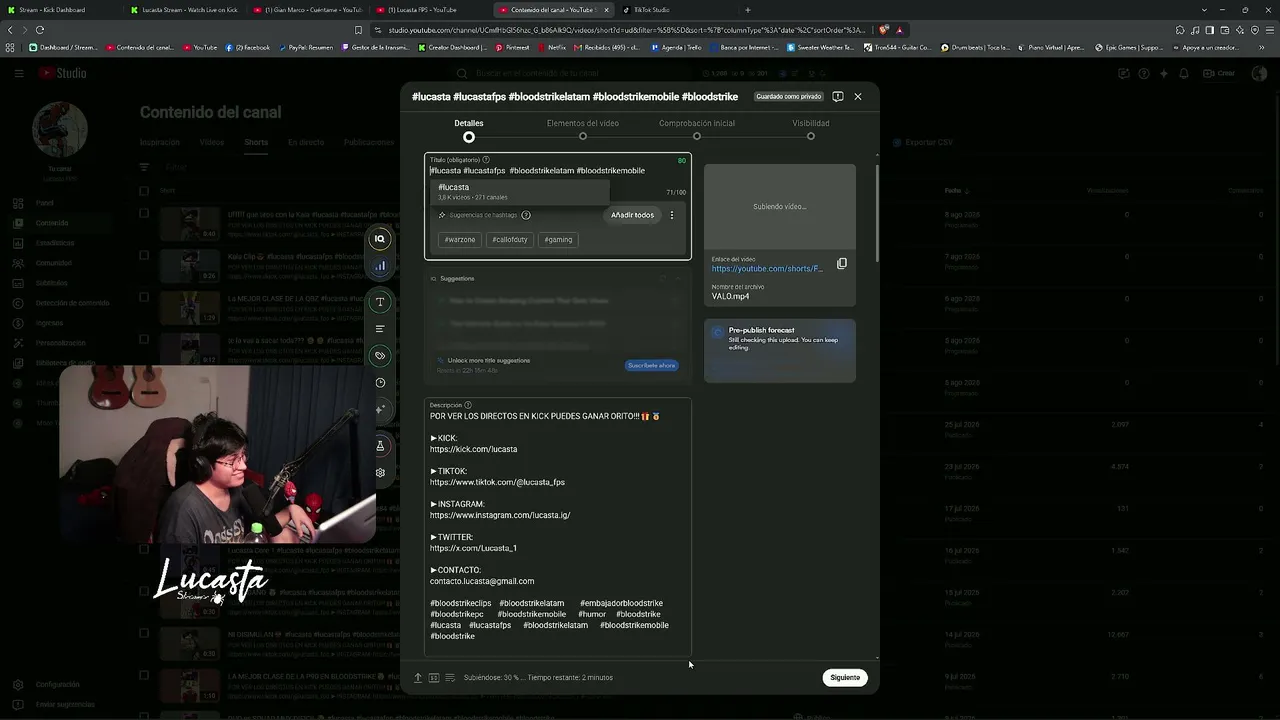Image resolution: width=1280 pixels, height=720 pixels.
Task: Click into the description text box
Action: tap(558, 527)
